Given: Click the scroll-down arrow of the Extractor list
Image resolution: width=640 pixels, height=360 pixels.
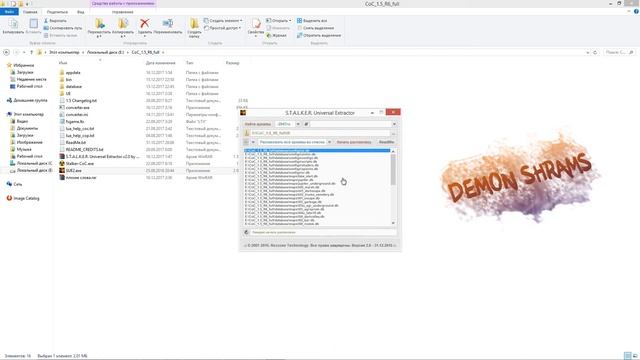Looking at the screenshot, I should 393,223.
